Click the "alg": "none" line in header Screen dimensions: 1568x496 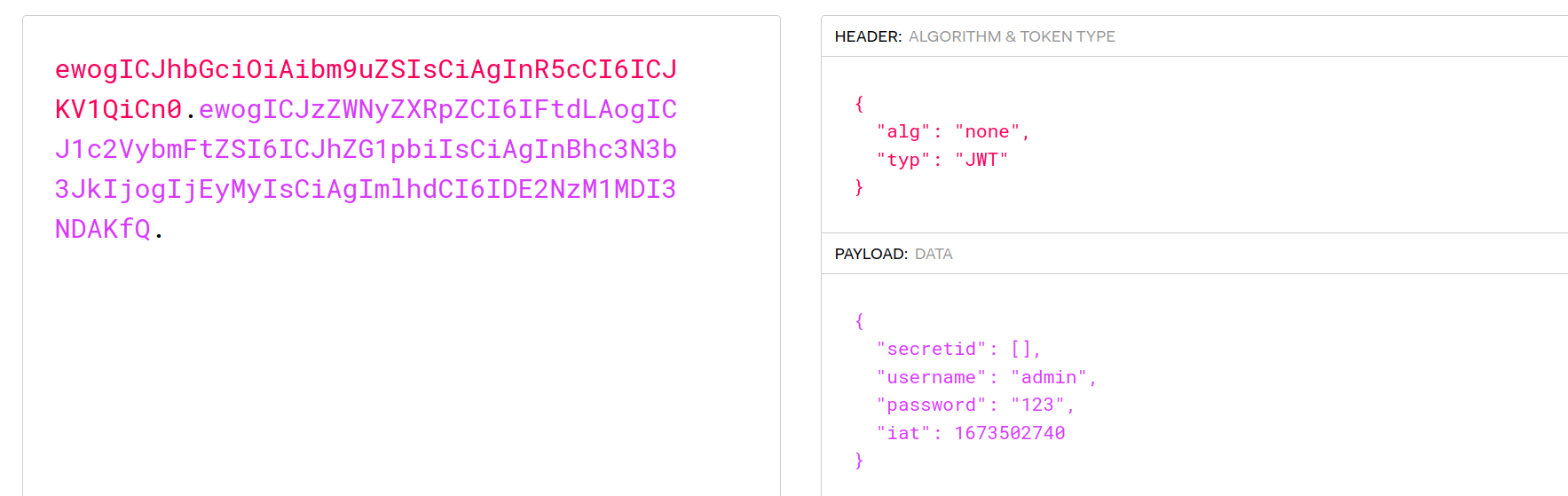[x=952, y=132]
